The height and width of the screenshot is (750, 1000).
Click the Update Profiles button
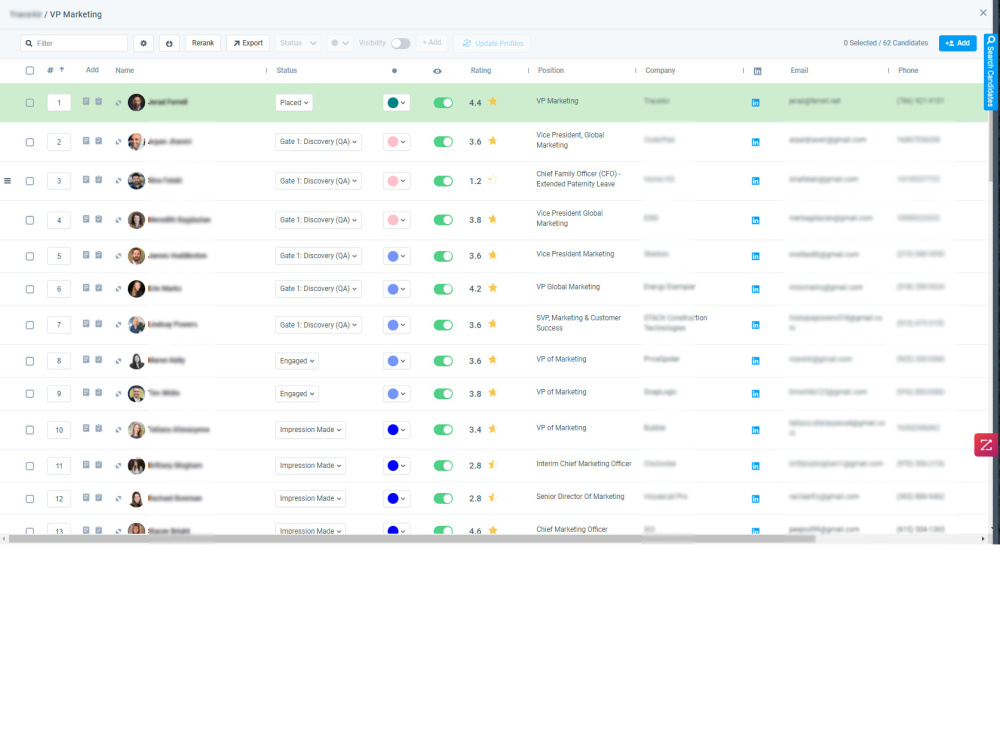(493, 43)
